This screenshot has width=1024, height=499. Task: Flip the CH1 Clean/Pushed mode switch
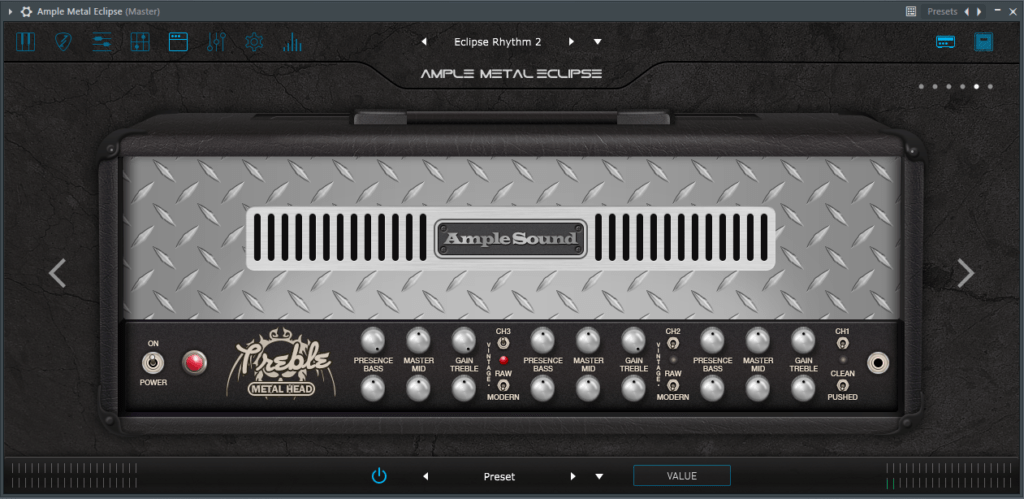point(843,385)
